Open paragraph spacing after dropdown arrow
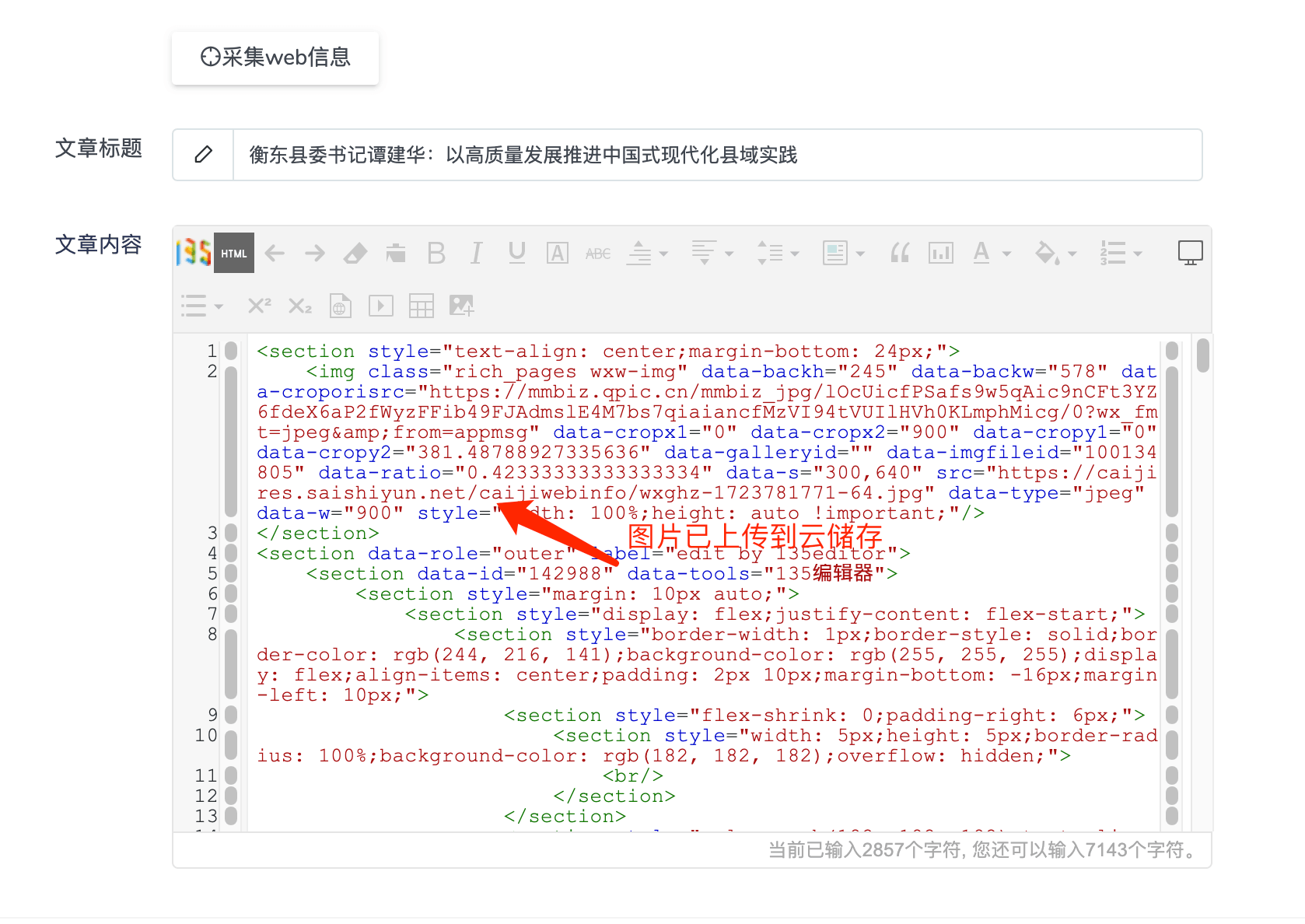The width and height of the screenshot is (1305, 924). pos(729,254)
